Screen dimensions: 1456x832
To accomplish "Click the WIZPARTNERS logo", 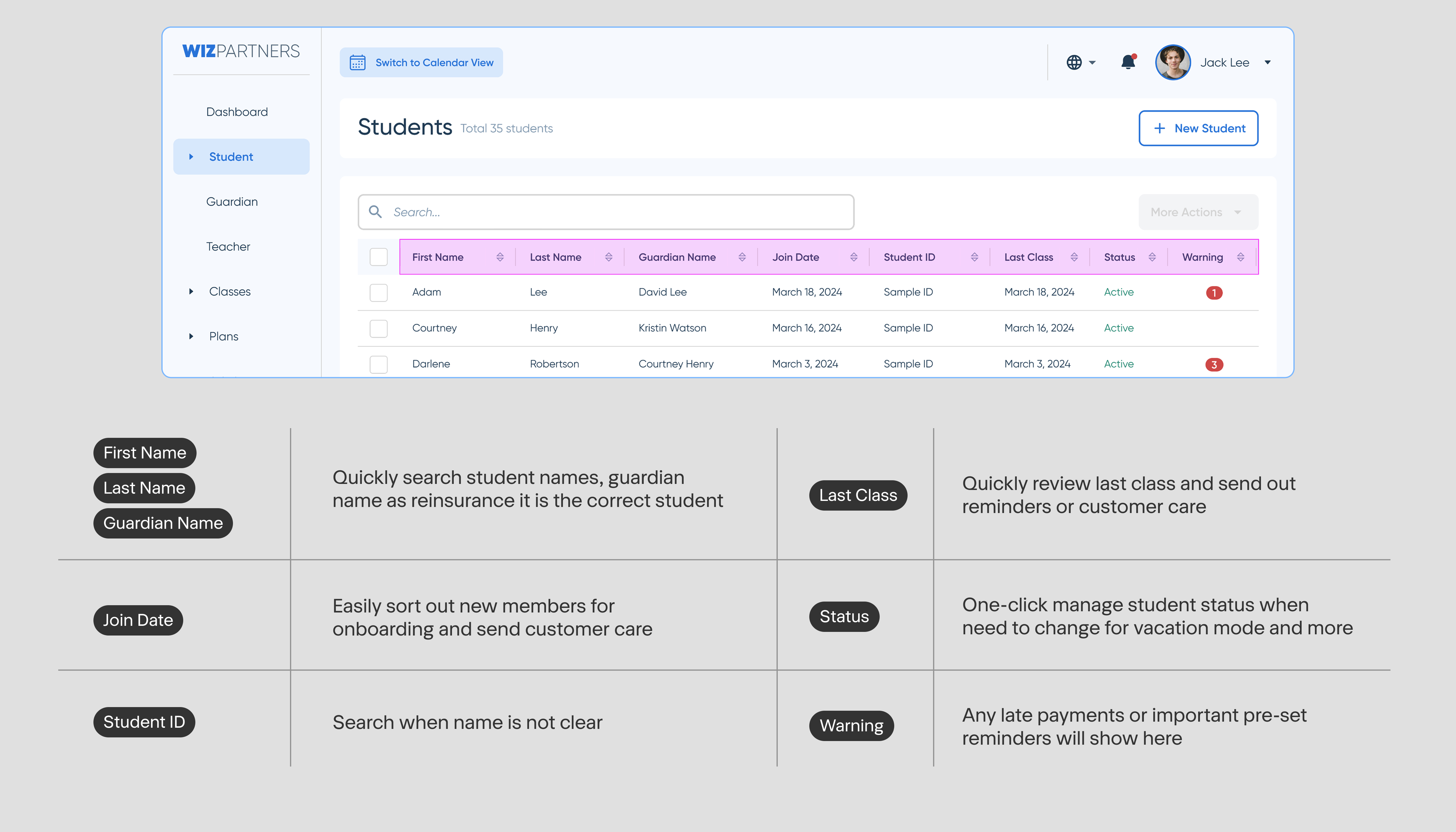I will pos(241,51).
